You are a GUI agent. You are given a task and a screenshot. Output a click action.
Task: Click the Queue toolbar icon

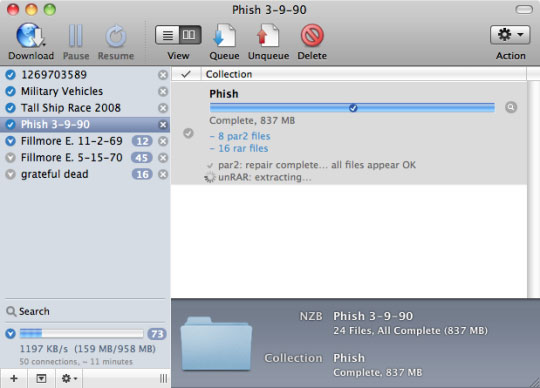pos(224,35)
